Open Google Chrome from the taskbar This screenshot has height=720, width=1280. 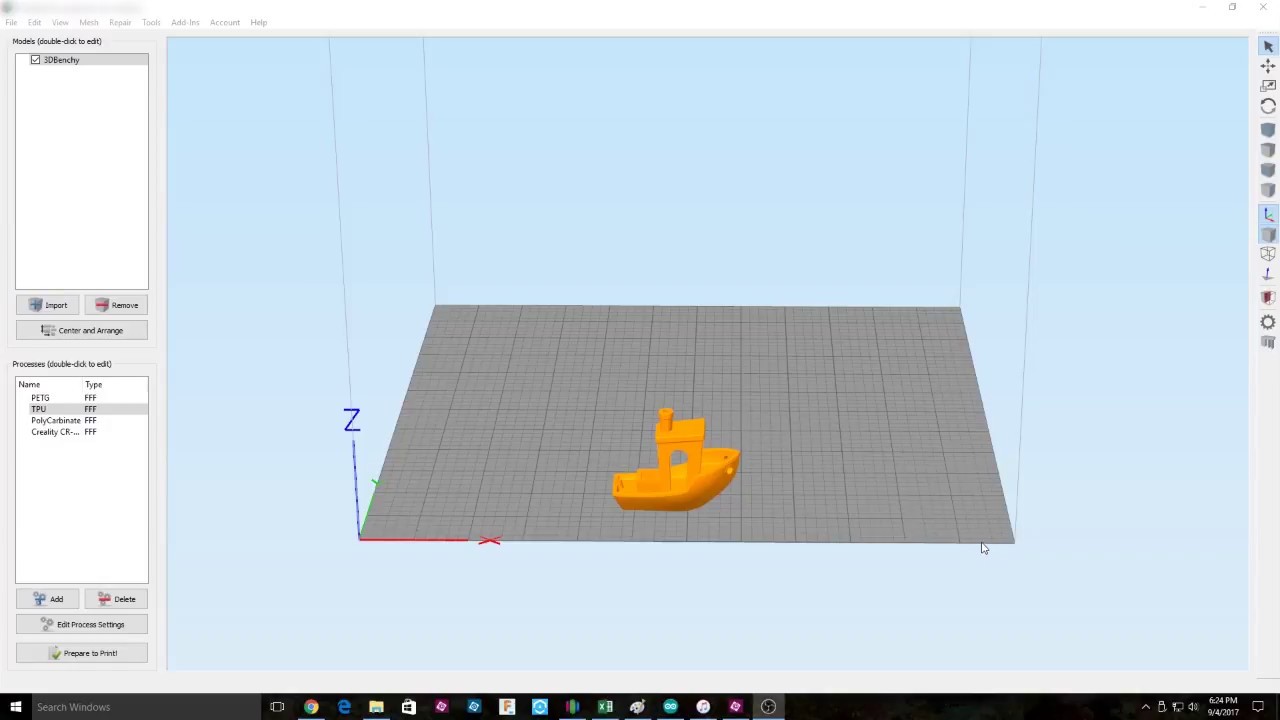[311, 707]
